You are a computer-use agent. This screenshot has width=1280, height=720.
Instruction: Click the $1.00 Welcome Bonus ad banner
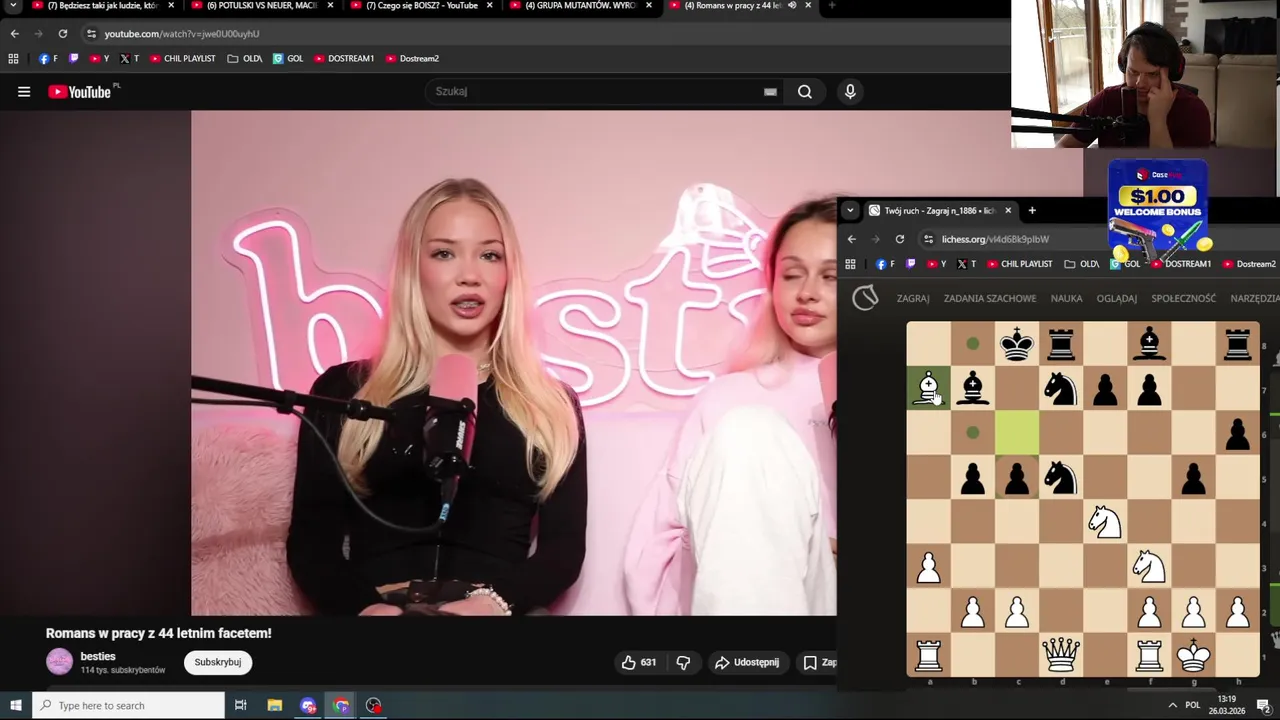1158,210
